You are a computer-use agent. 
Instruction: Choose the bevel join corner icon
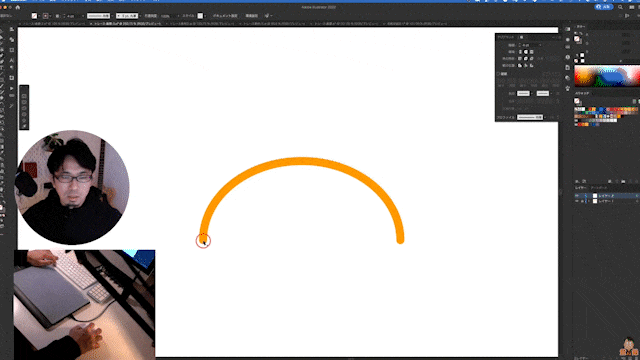tap(531, 59)
